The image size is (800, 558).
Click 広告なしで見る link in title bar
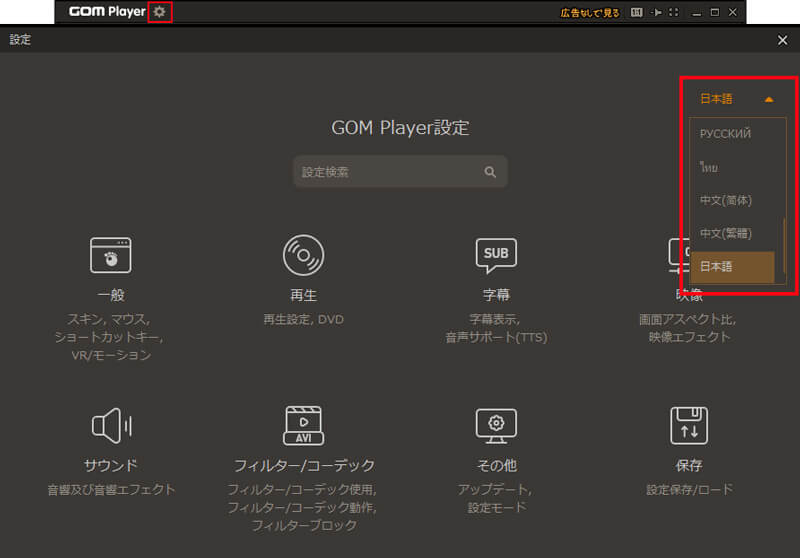[x=590, y=13]
